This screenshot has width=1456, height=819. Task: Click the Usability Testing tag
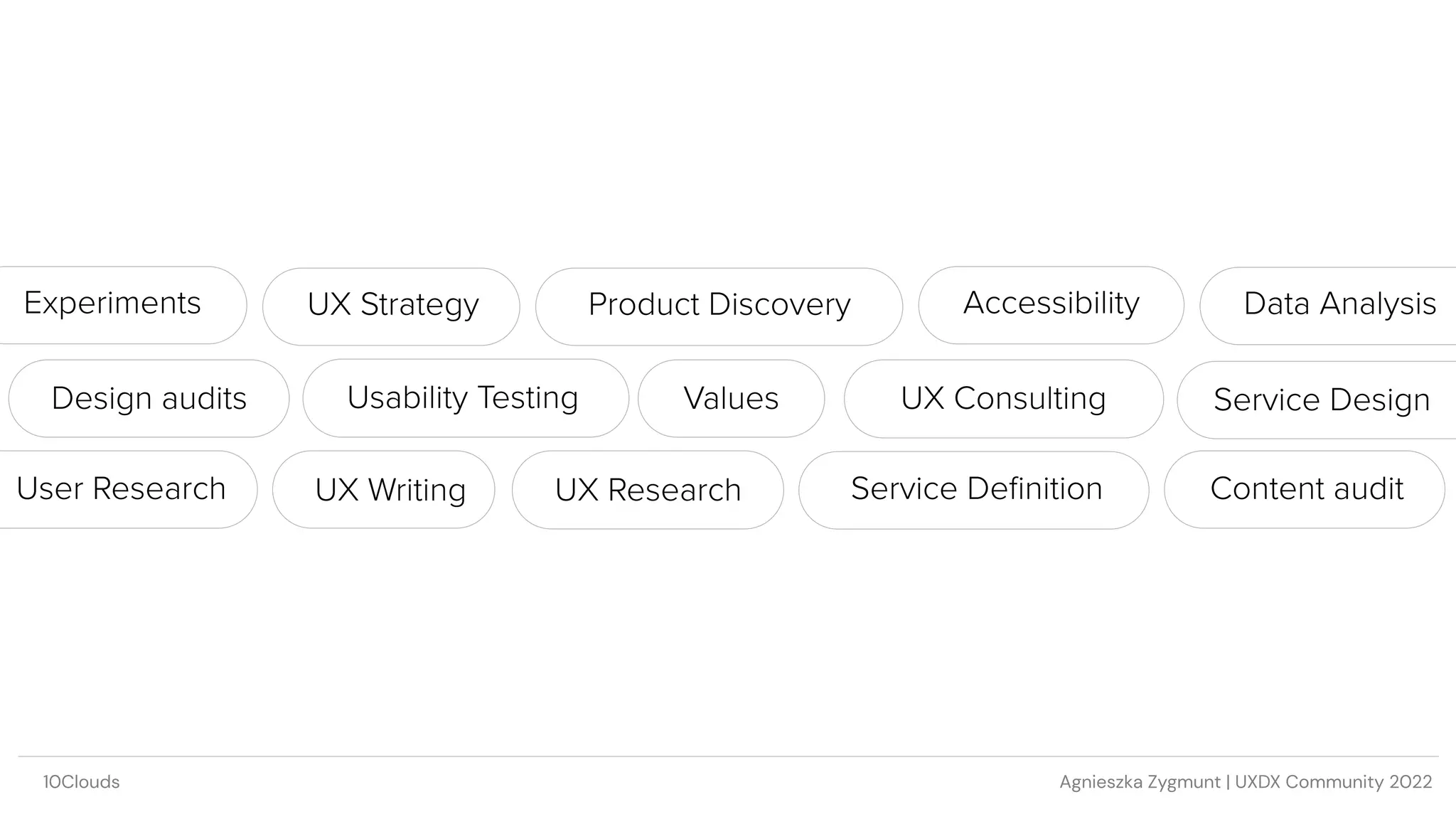[465, 397]
